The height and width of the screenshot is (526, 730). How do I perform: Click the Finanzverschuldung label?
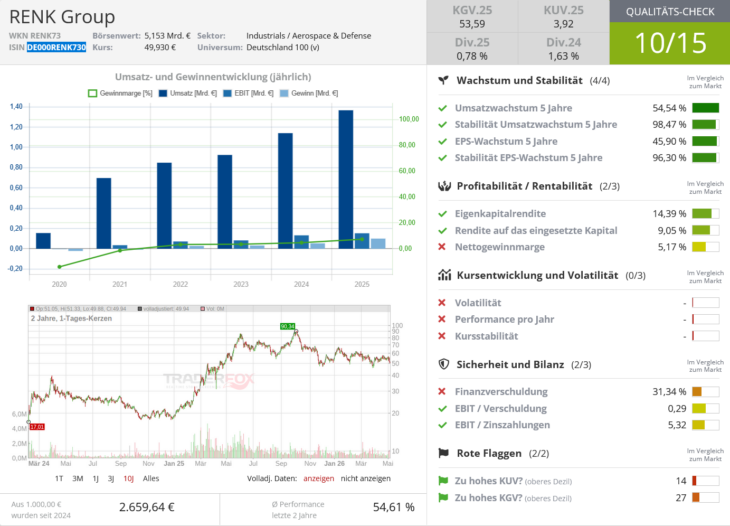click(501, 391)
